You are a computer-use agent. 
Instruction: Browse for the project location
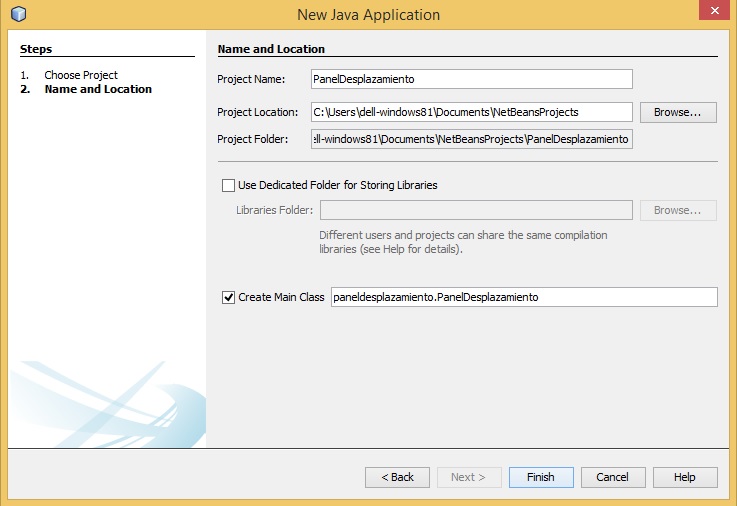677,112
